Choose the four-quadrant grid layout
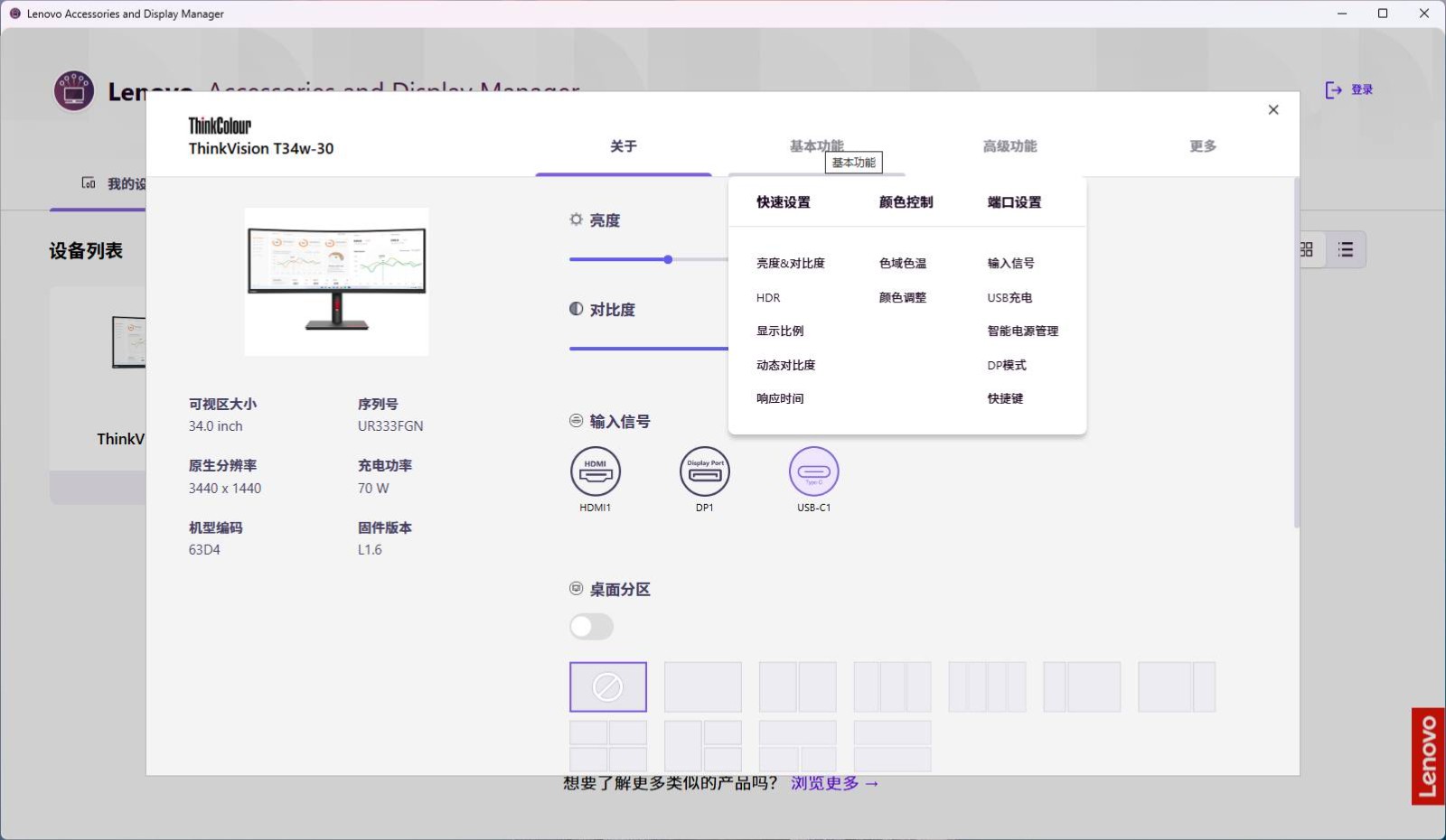This screenshot has width=1446, height=840. pos(608,746)
